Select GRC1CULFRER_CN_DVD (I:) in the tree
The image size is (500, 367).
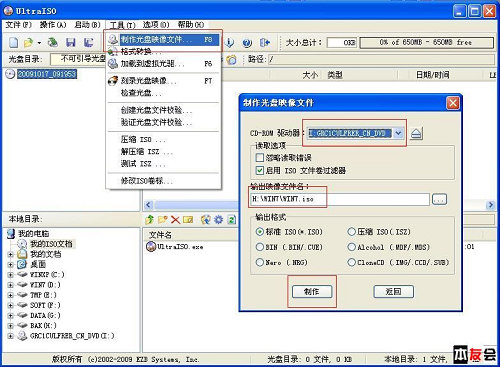72,336
